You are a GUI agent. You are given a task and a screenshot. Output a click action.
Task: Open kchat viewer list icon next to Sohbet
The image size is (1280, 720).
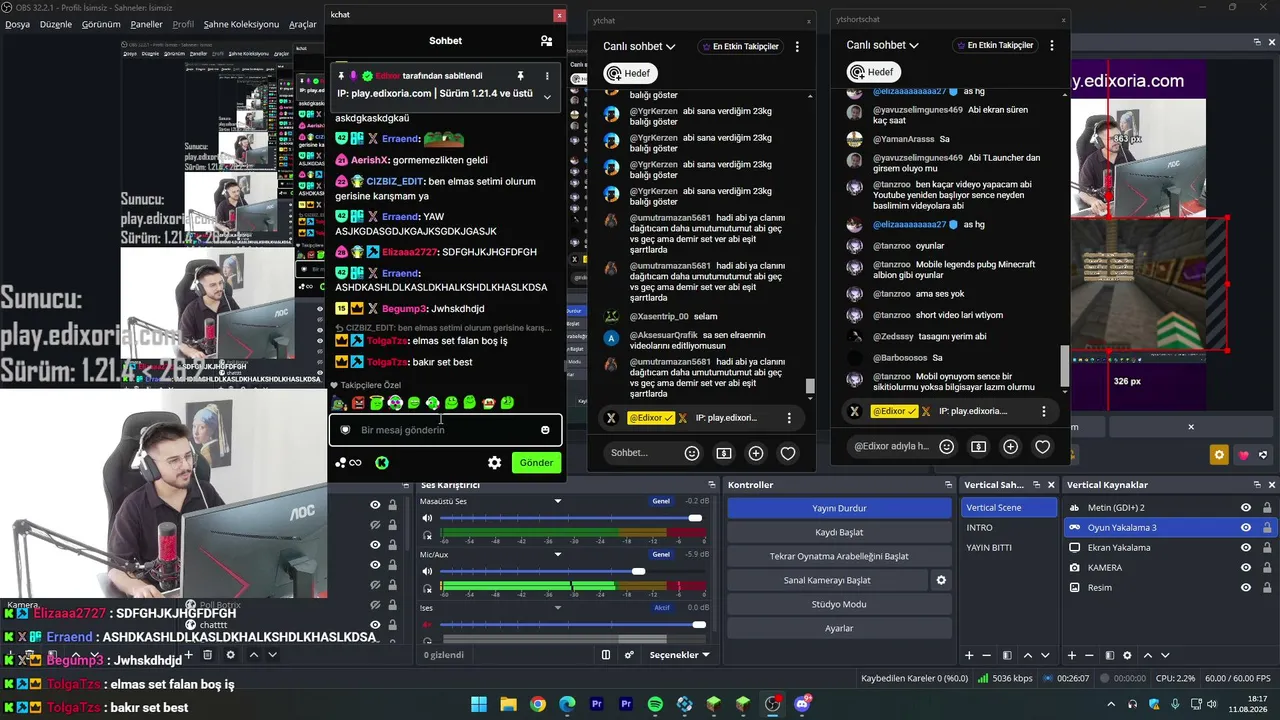point(546,41)
